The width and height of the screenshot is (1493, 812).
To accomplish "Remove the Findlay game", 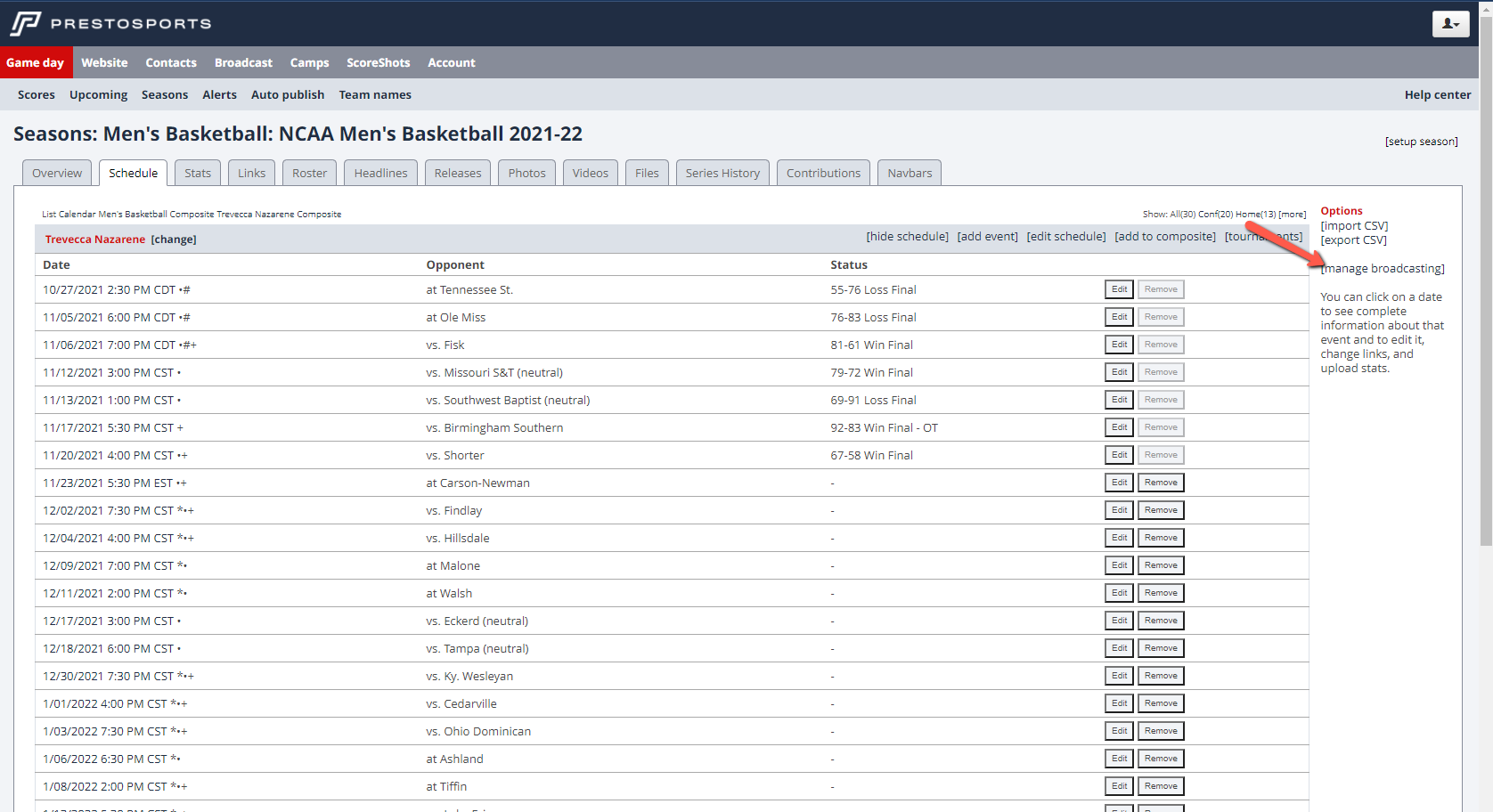I will (1161, 510).
